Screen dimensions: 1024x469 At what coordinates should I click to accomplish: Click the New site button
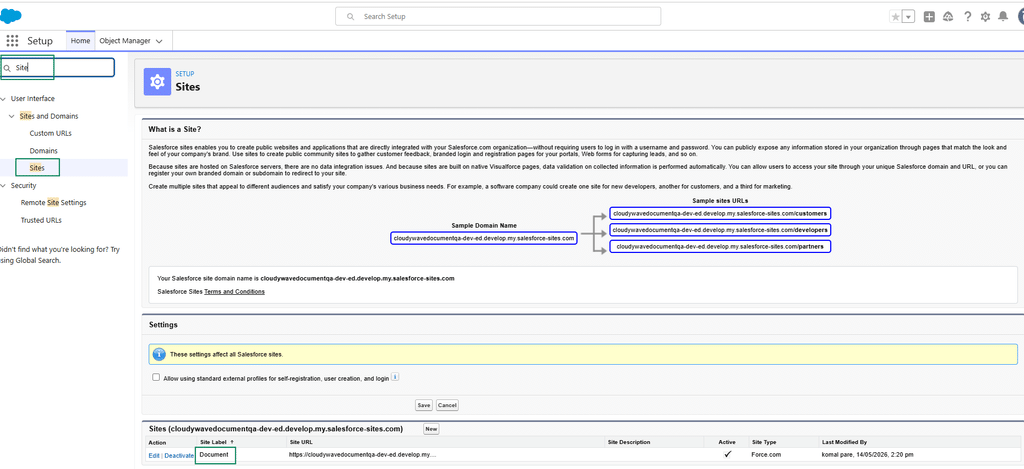[x=431, y=429]
